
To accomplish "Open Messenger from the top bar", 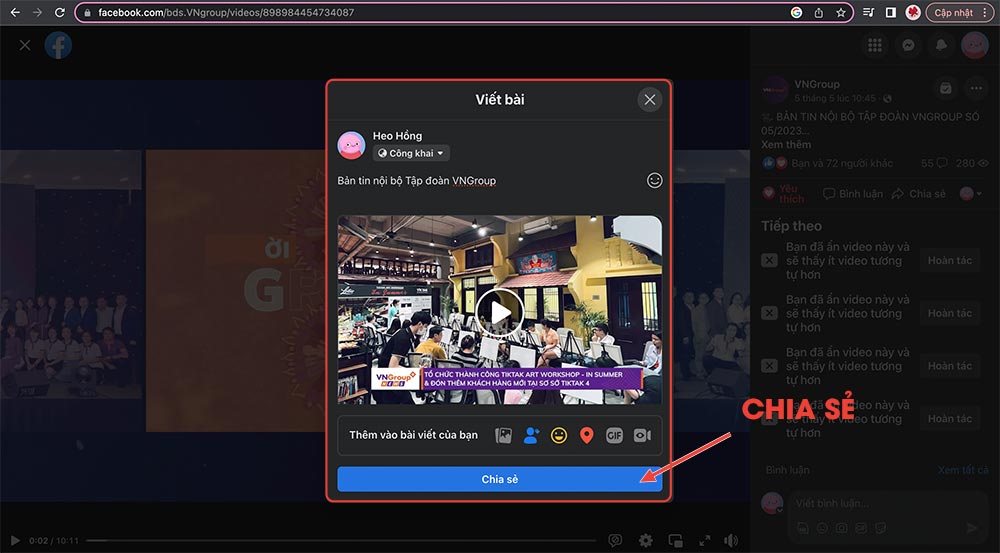I will (x=908, y=45).
